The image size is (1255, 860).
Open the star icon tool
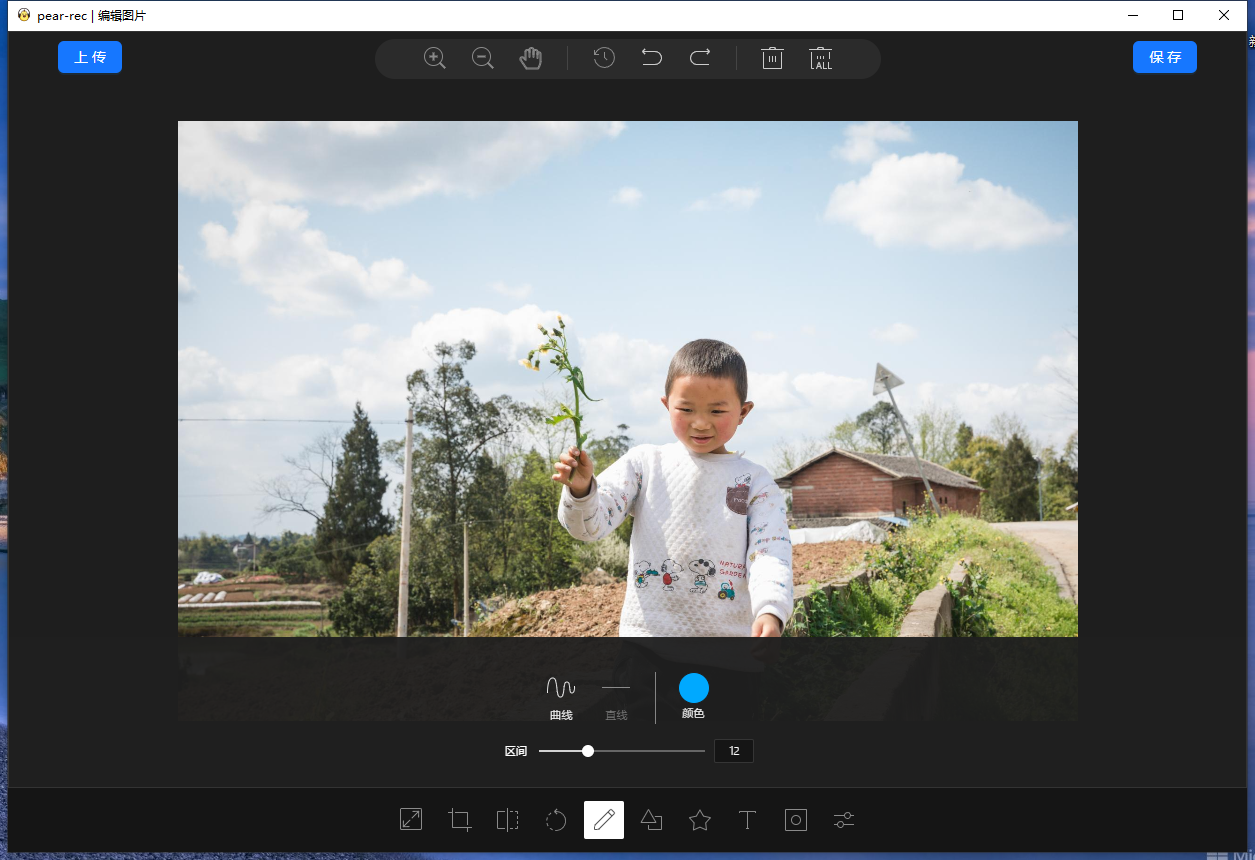coord(700,820)
